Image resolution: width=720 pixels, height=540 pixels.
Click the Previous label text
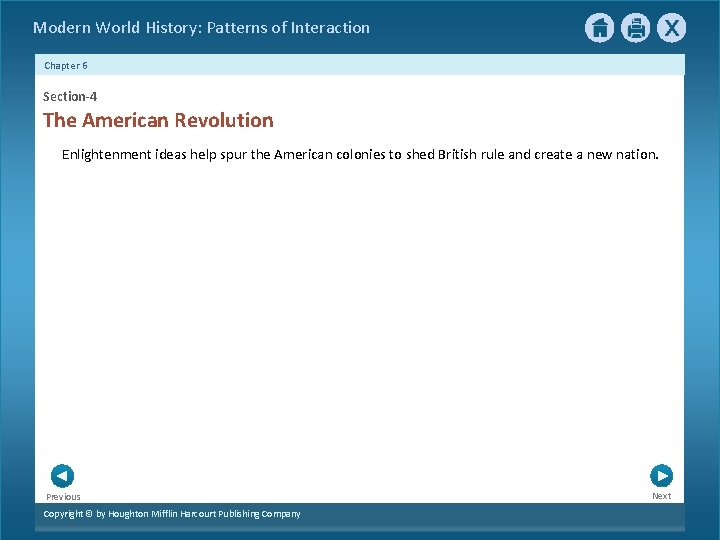pos(63,497)
